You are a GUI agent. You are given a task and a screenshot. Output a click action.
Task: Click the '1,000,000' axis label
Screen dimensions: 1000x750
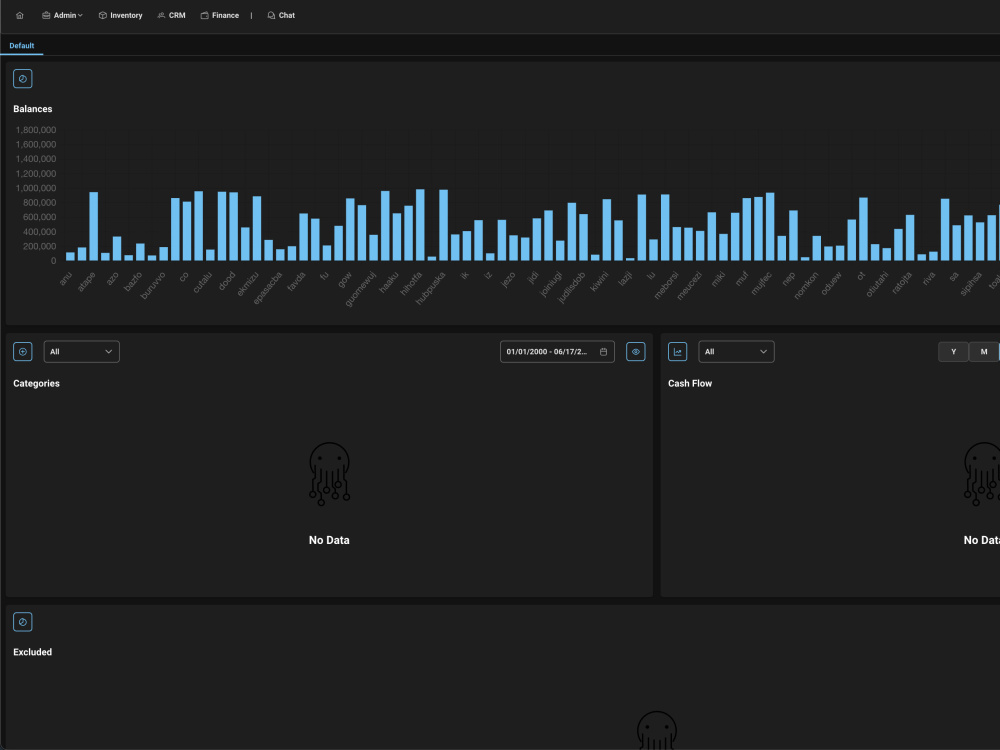(36, 188)
